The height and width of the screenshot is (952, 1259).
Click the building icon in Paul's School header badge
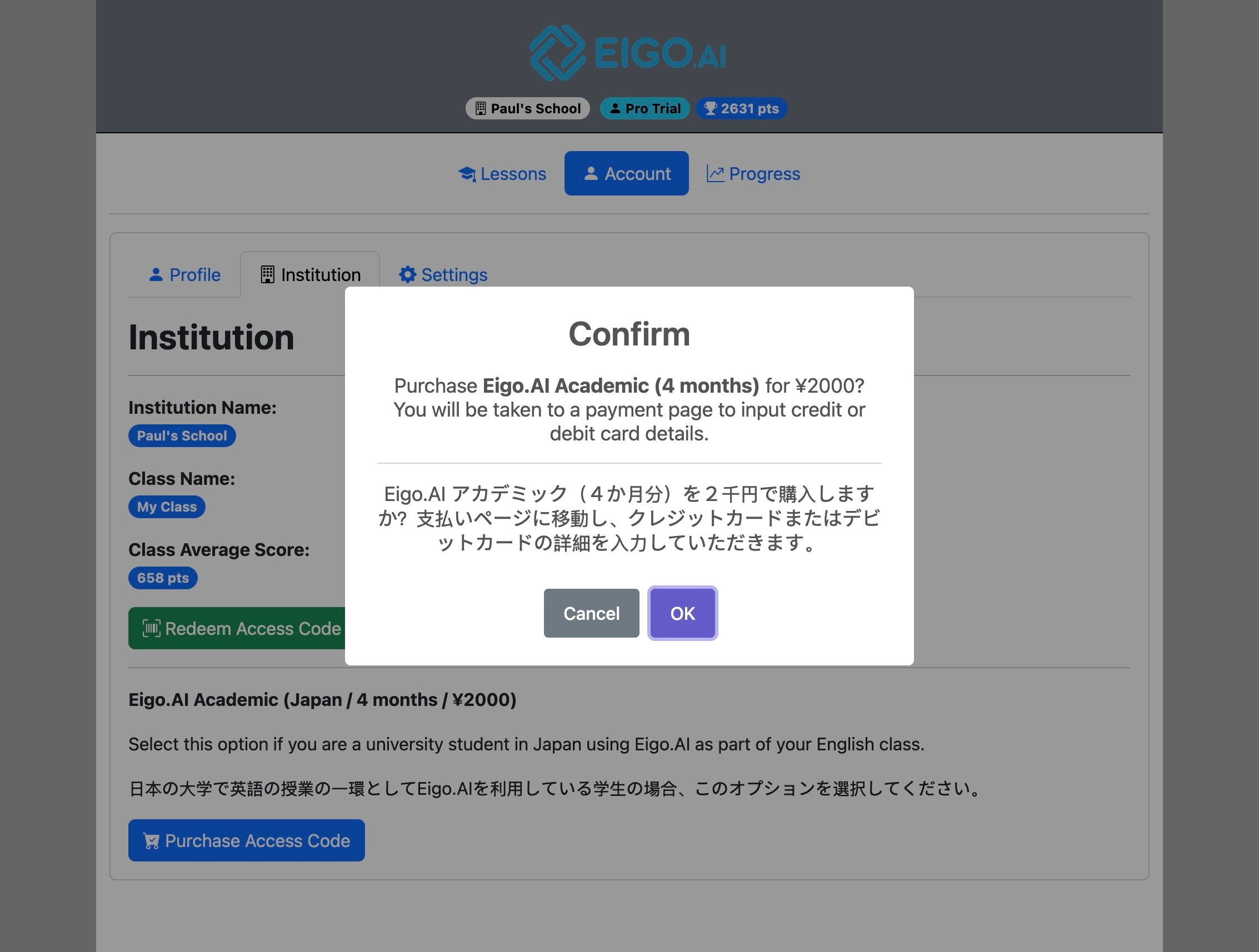[481, 108]
